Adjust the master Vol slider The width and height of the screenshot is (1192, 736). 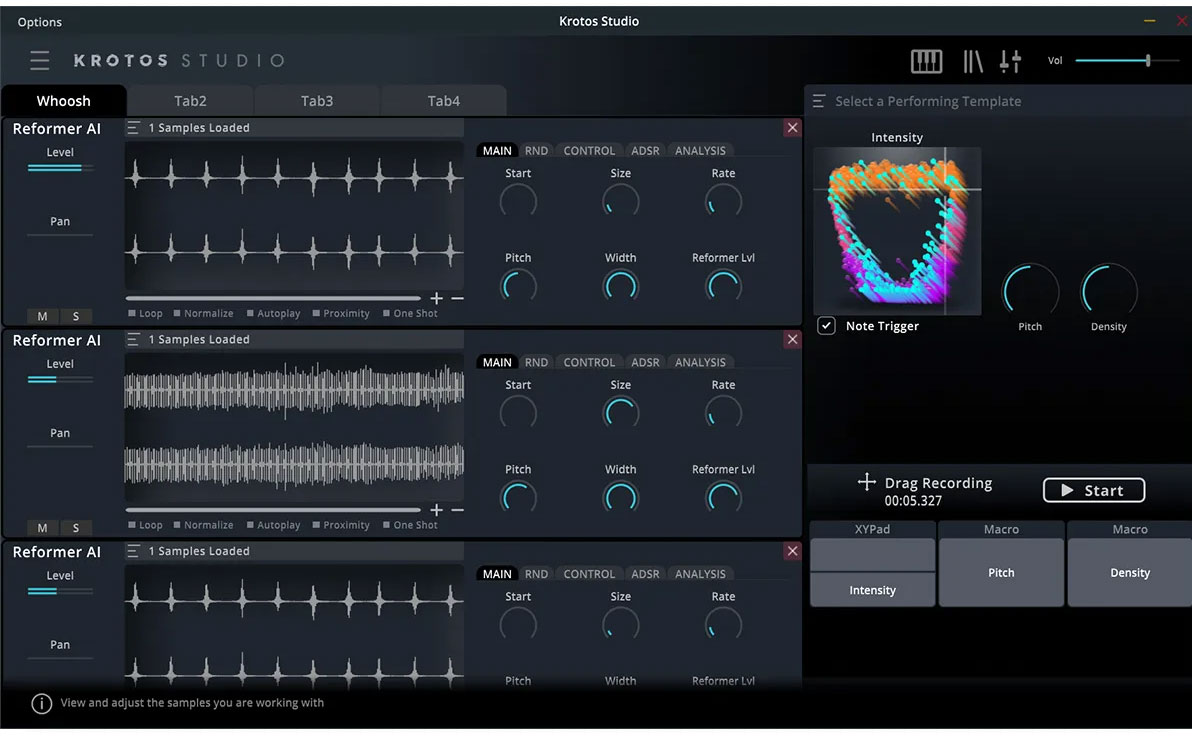(x=1147, y=61)
